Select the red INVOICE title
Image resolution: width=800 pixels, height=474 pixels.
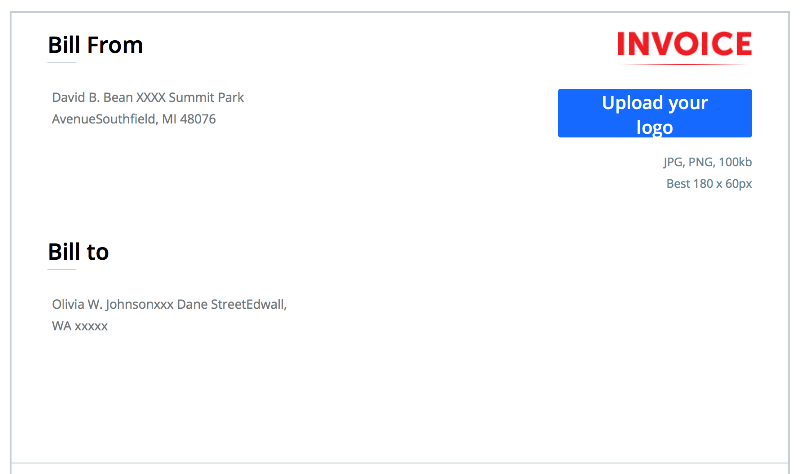click(684, 44)
